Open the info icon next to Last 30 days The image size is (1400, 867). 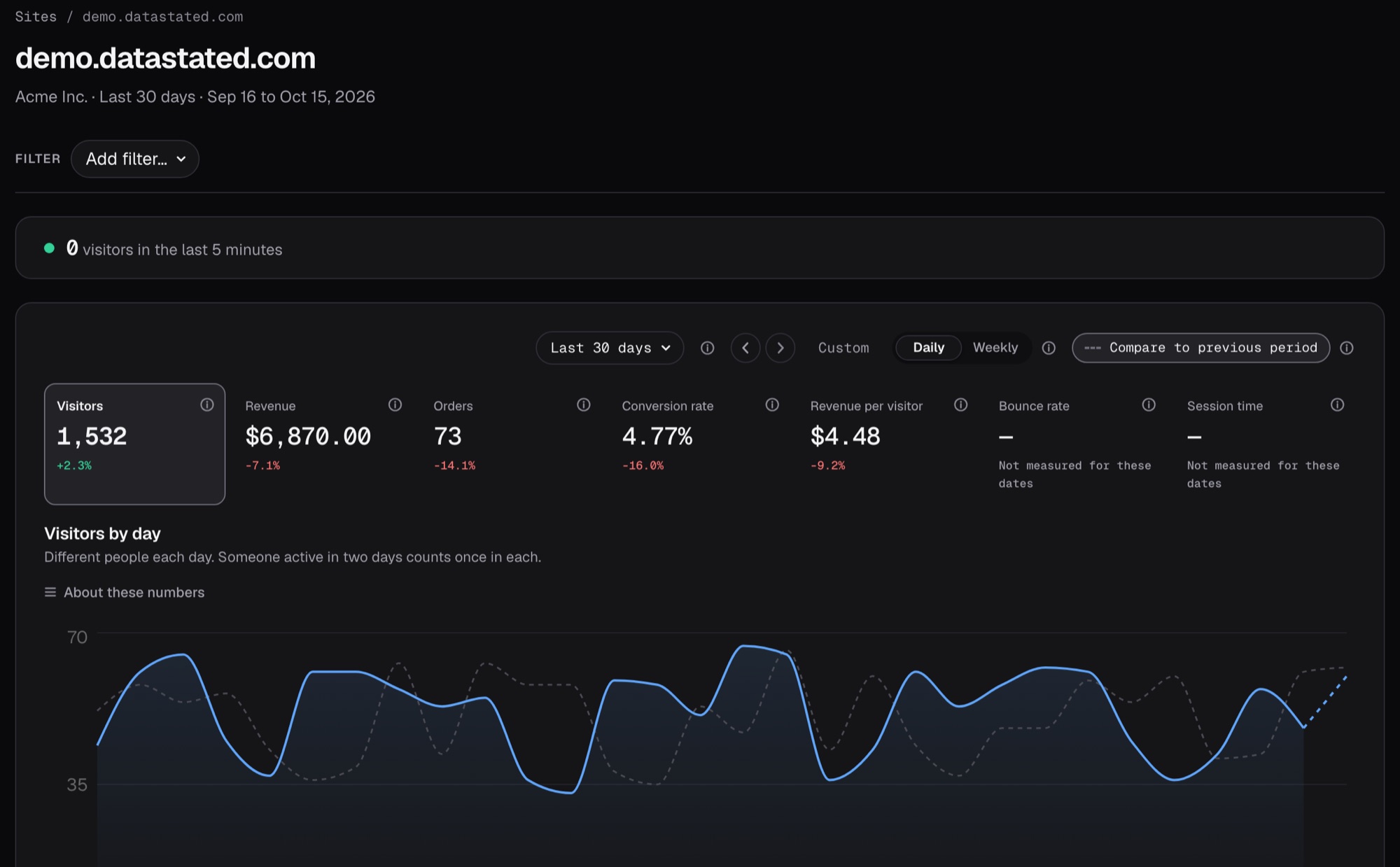pyautogui.click(x=708, y=348)
